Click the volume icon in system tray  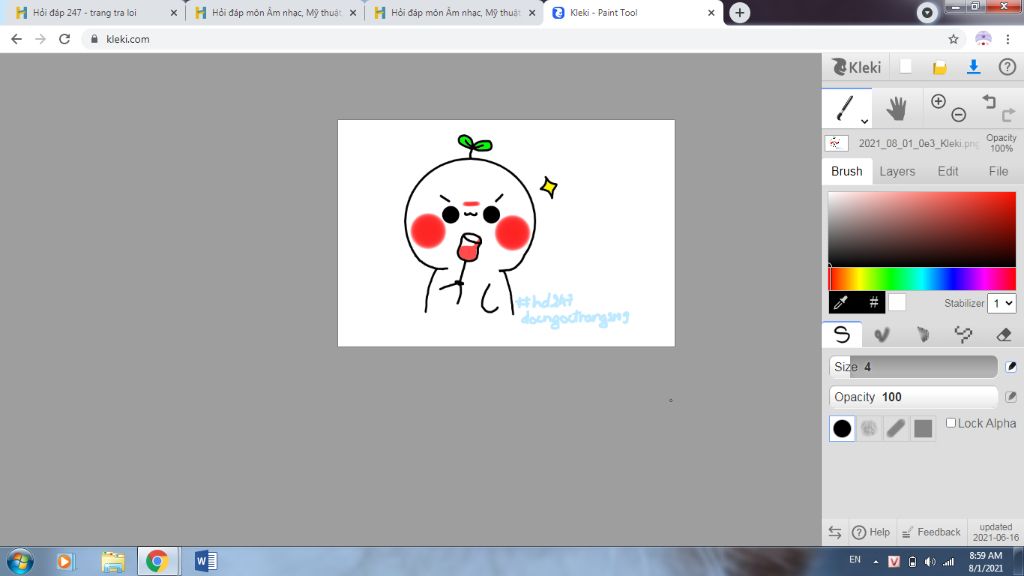pos(930,562)
